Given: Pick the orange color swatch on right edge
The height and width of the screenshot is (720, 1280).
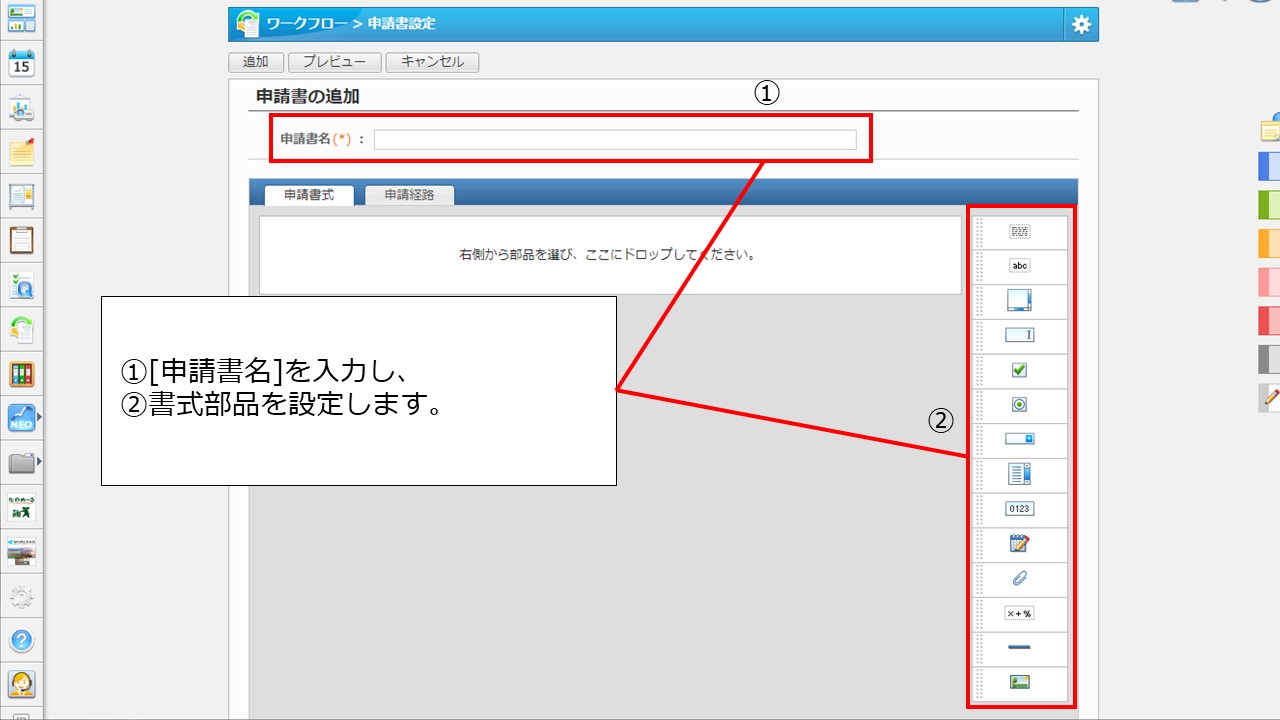Looking at the screenshot, I should point(1269,243).
